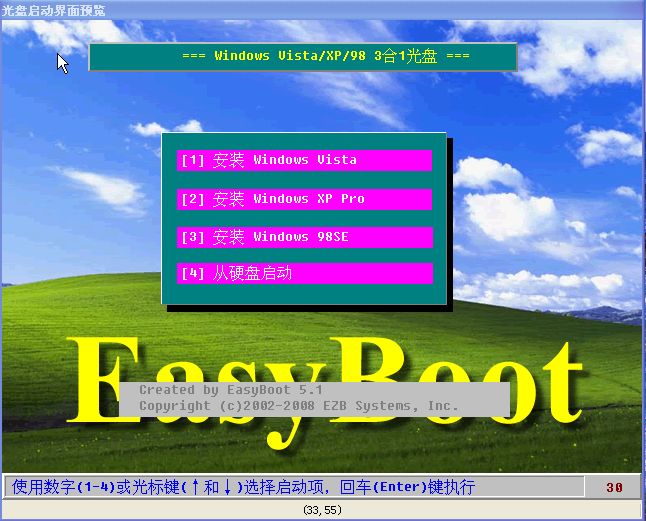
Task: Click the Copyright EZB Systems, Inc. line
Action: point(298,406)
